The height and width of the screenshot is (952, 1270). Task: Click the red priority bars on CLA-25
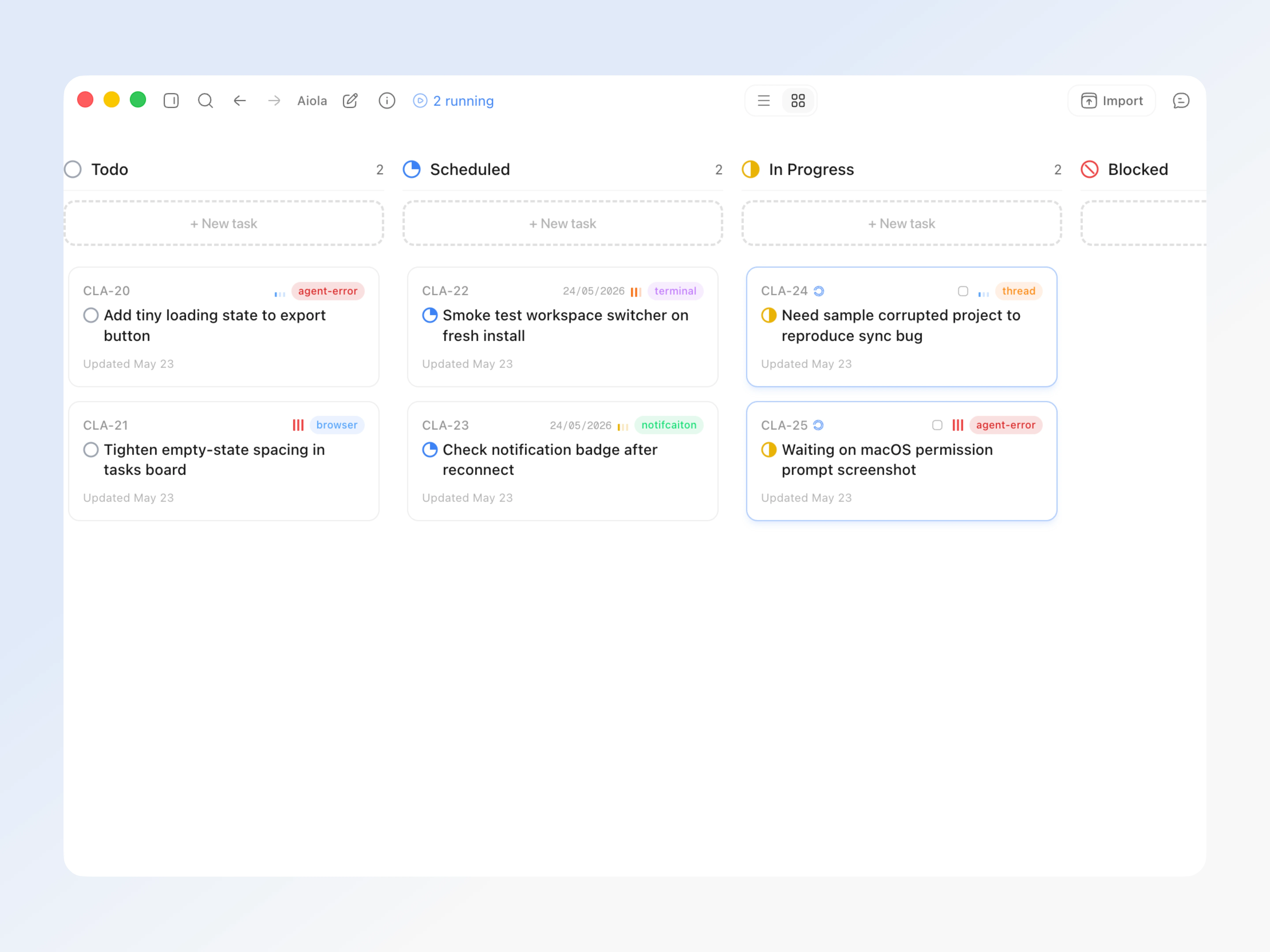click(x=958, y=425)
